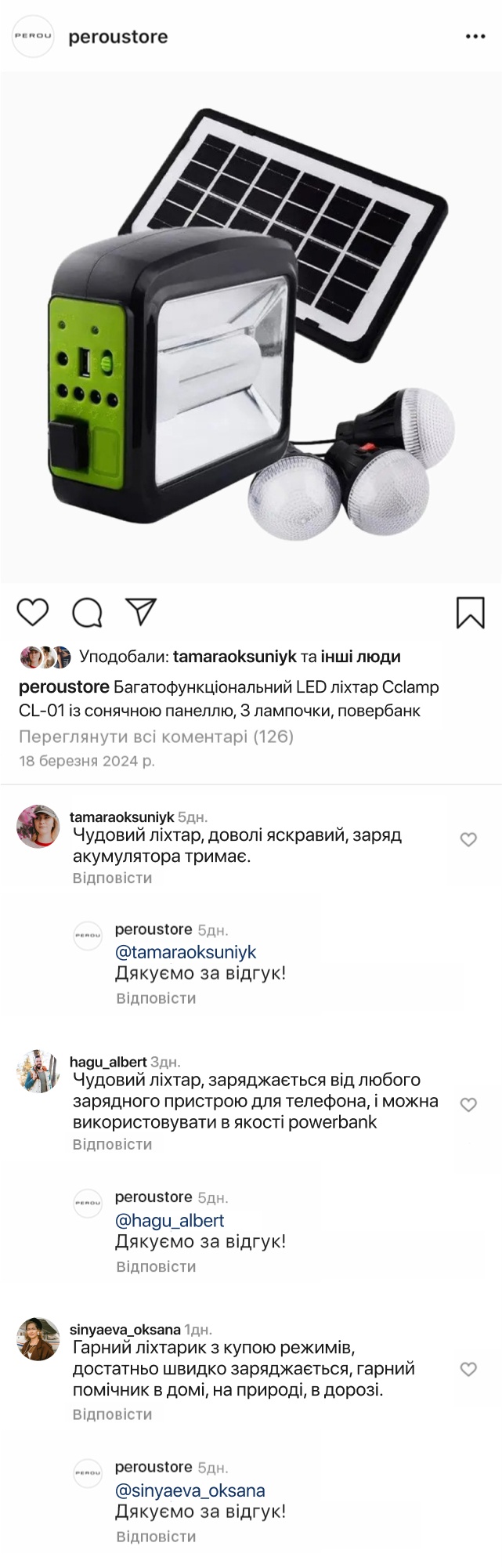This screenshot has height=1568, width=502.
Task: Like sinyaeva_oksana's comment
Action: pos(468,1369)
